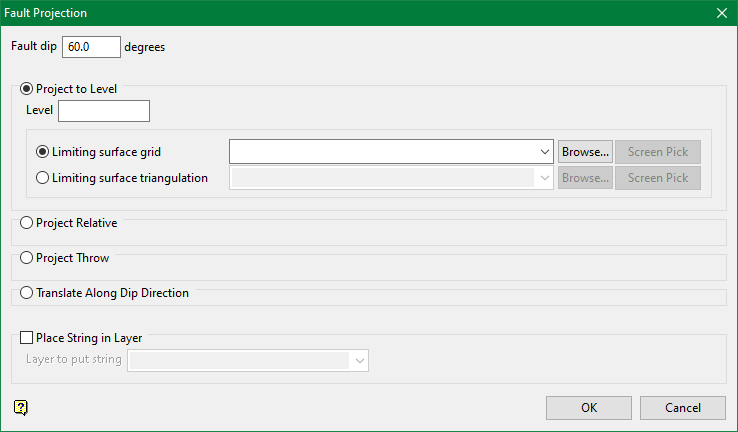Choose Limiting surface grid radio button
This screenshot has height=432, width=738.
42,152
